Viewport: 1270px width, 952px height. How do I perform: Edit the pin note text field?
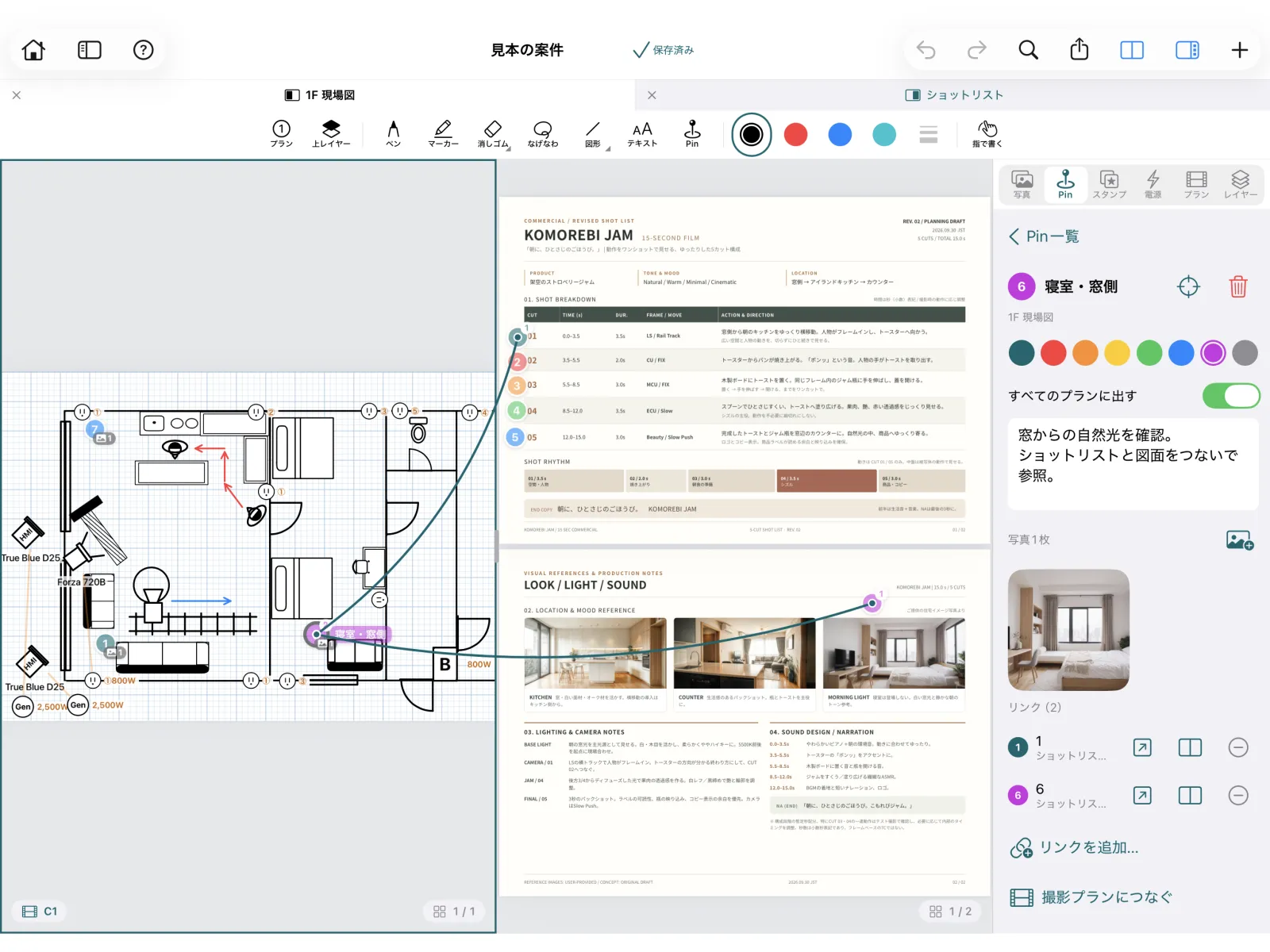click(1133, 463)
